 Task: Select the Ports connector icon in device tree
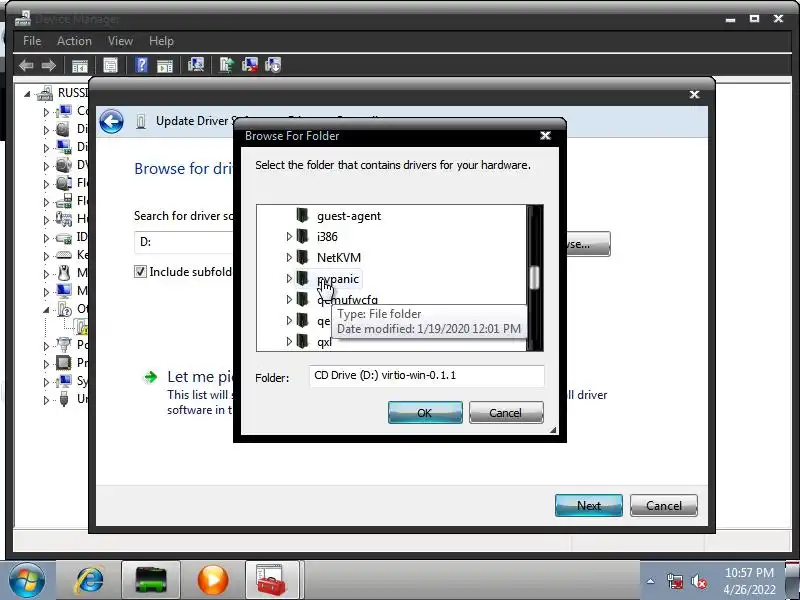pos(64,344)
